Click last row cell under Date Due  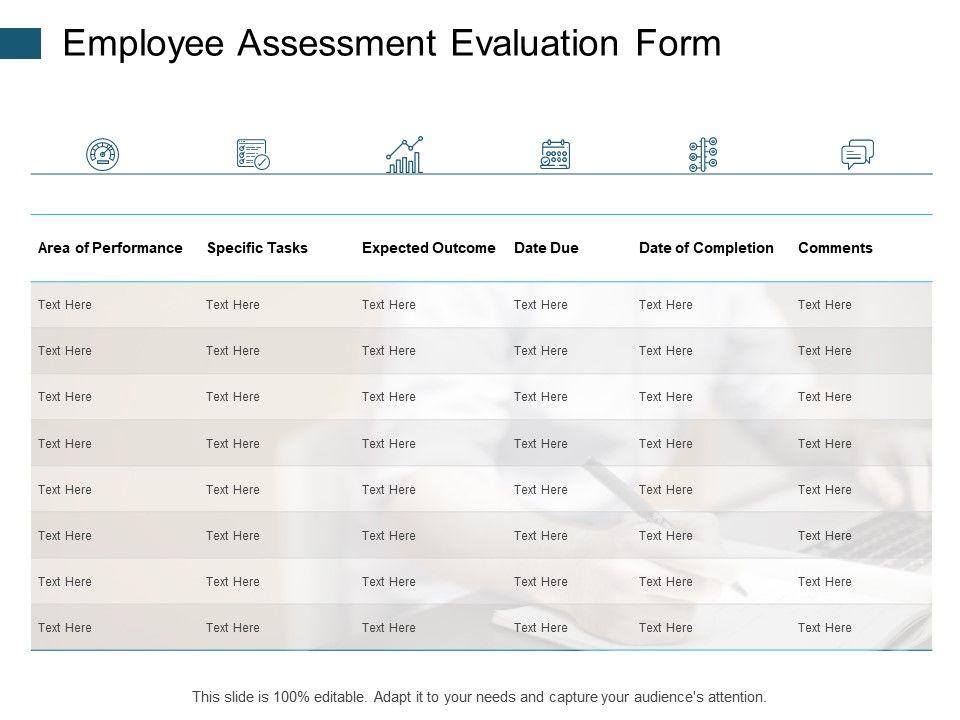(x=541, y=628)
